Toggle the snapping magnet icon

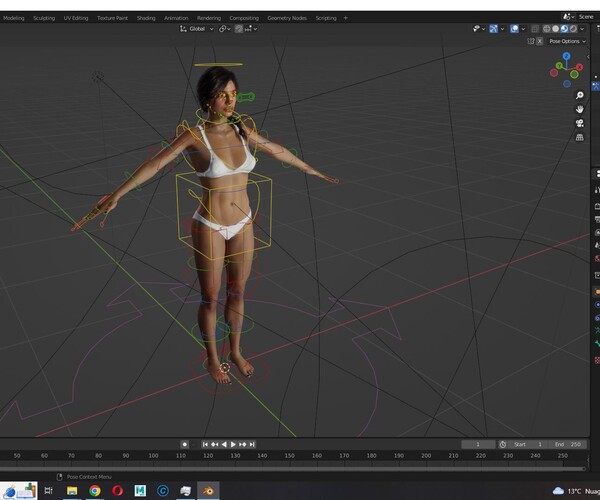coord(238,29)
